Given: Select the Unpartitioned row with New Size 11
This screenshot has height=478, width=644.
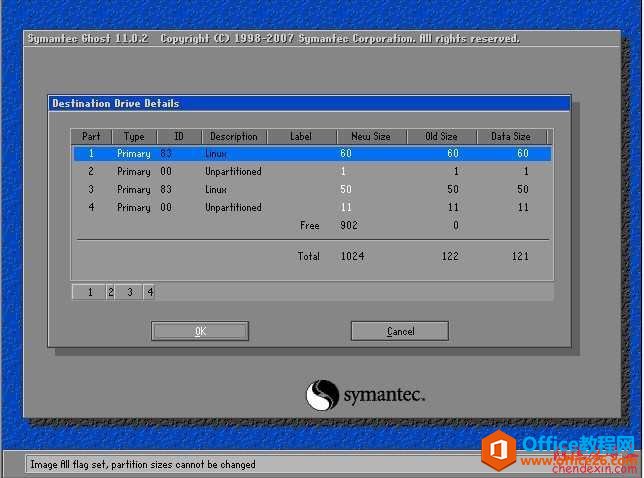Looking at the screenshot, I should [x=313, y=207].
